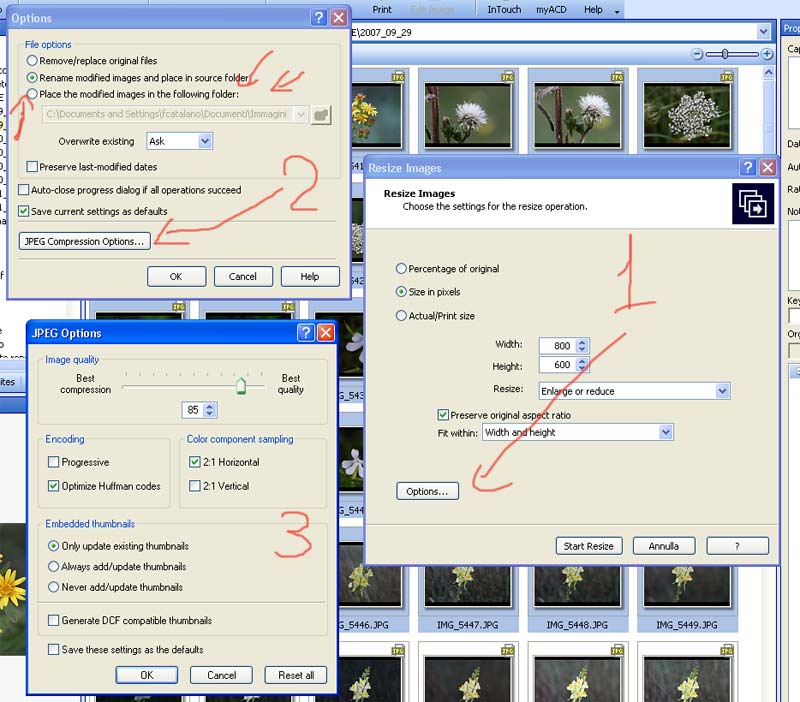Open the Fit within dropdown
Image resolution: width=800 pixels, height=702 pixels.
(665, 432)
